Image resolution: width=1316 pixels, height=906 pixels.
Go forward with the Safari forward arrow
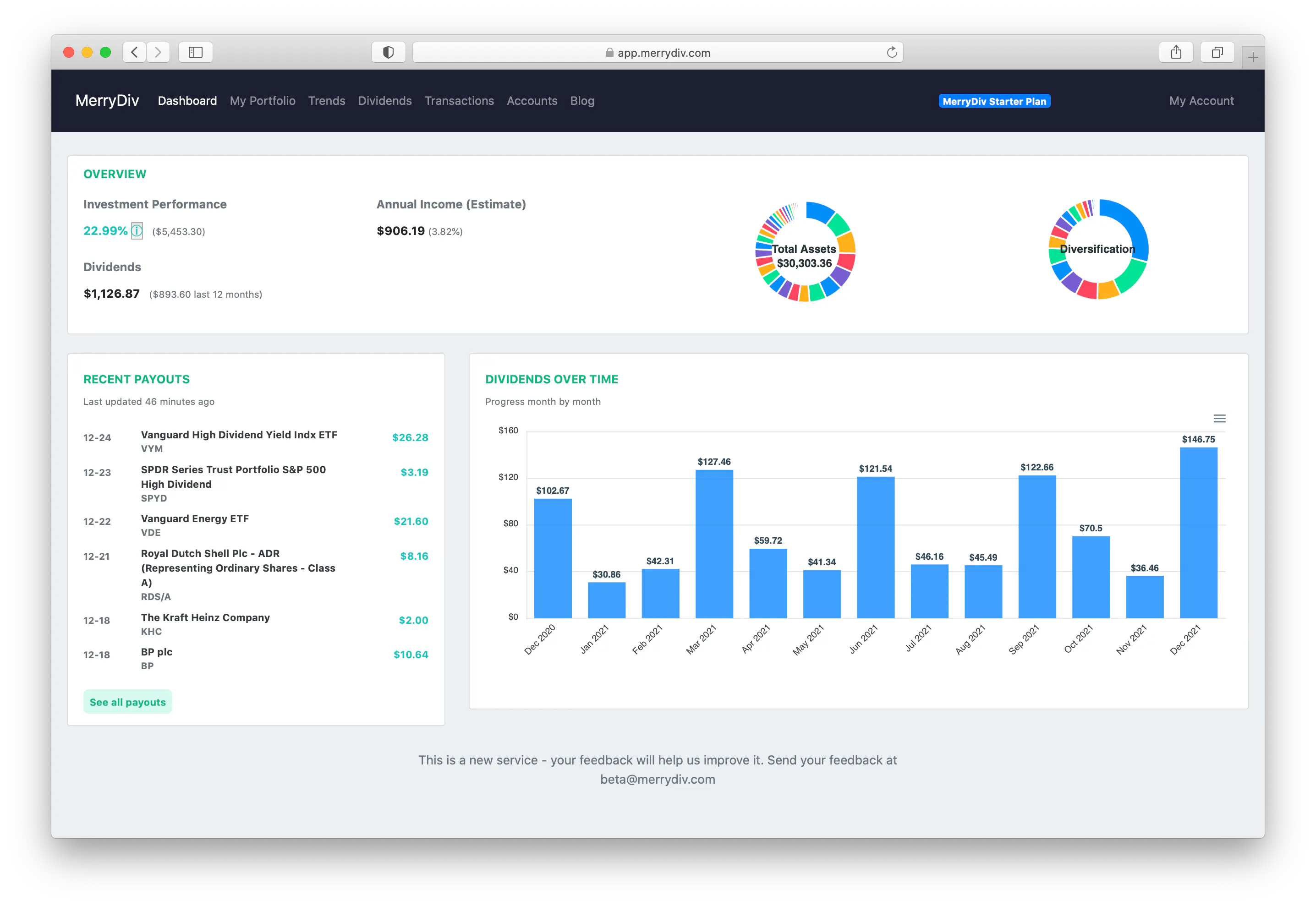pos(158,52)
